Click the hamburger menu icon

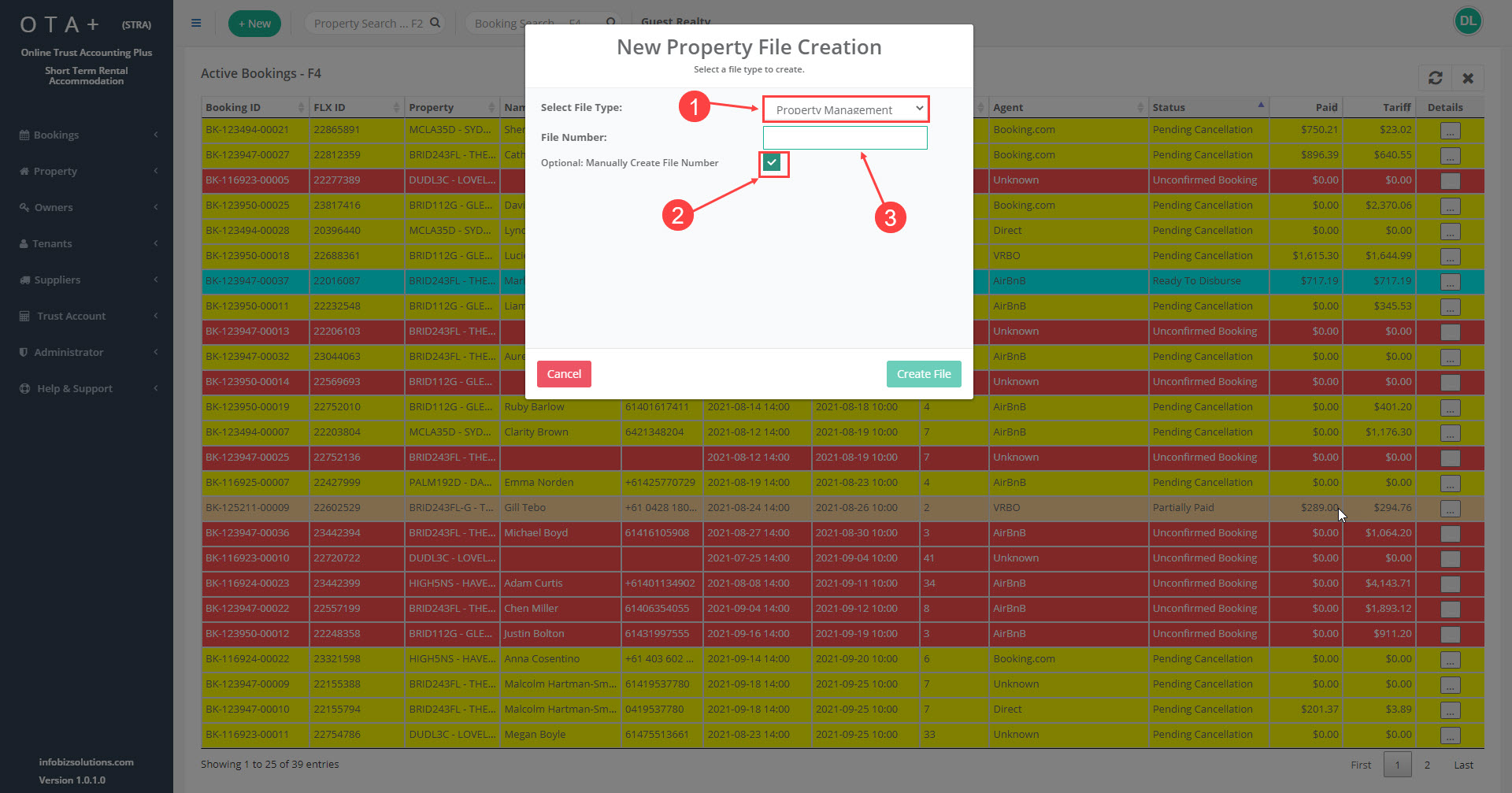pos(196,23)
